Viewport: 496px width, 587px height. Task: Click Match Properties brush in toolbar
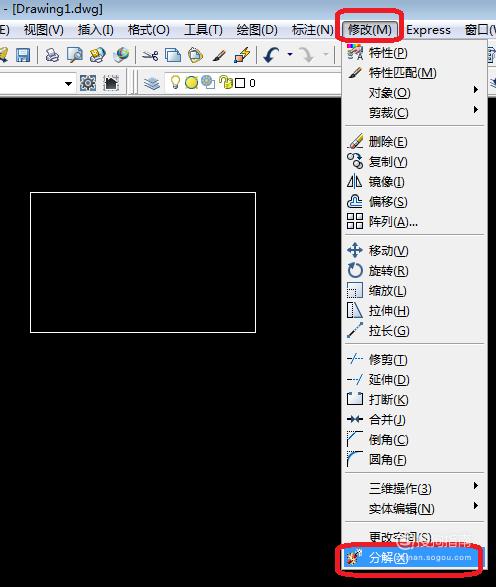[219, 55]
